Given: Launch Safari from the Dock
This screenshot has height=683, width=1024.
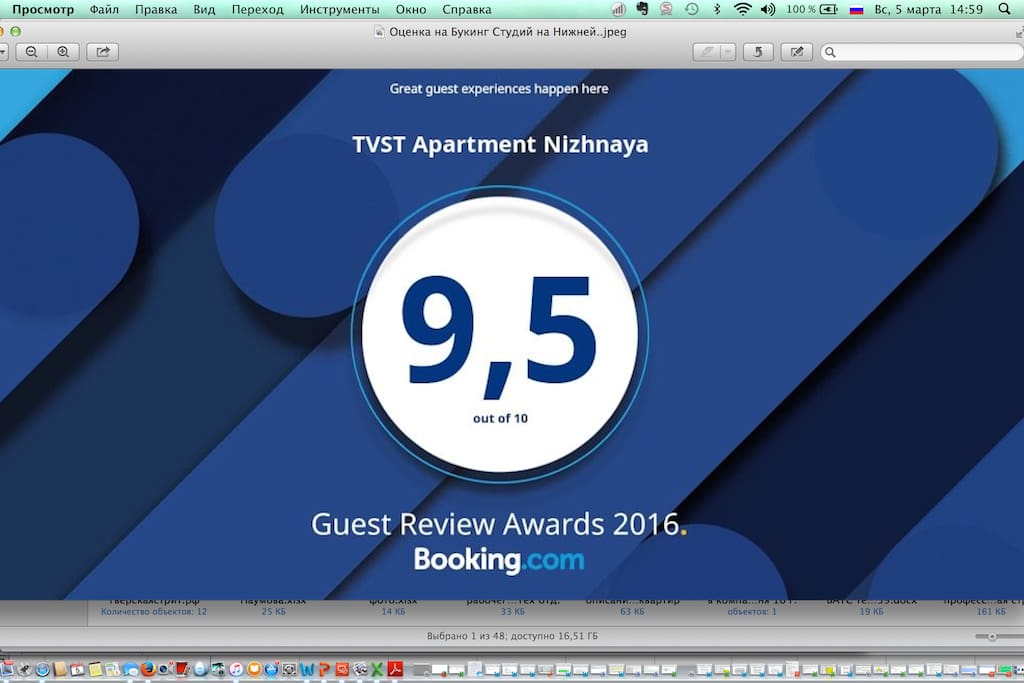Looking at the screenshot, I should click(42, 669).
